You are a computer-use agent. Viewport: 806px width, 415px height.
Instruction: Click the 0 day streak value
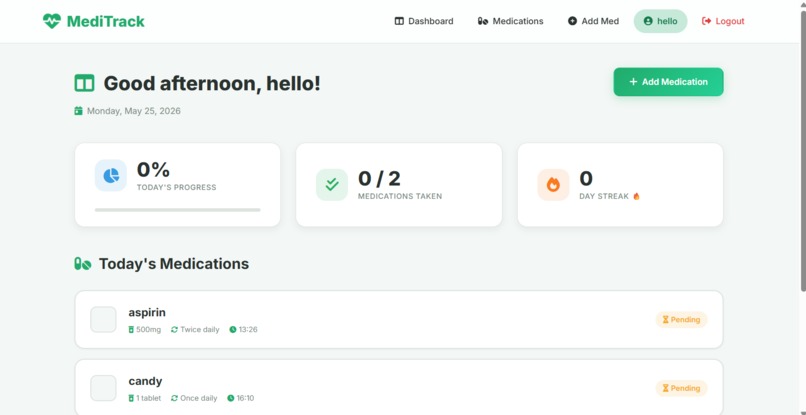click(x=586, y=178)
